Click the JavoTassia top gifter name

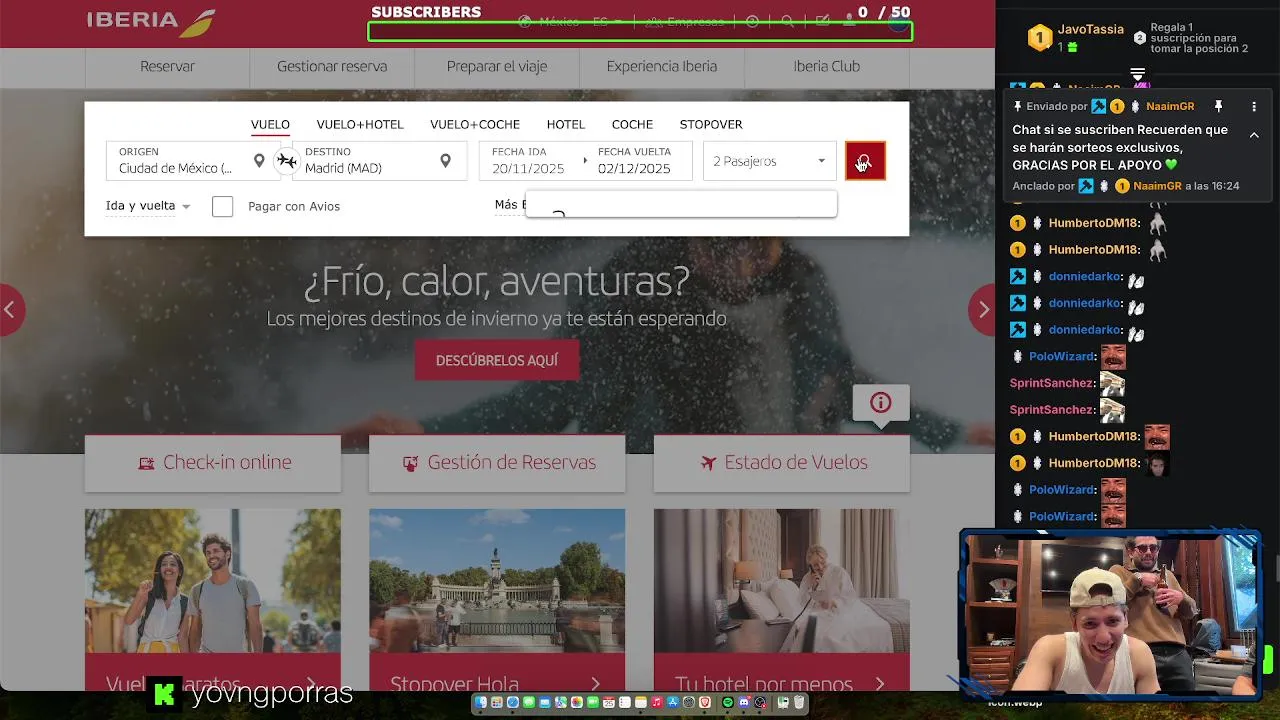click(x=1091, y=30)
